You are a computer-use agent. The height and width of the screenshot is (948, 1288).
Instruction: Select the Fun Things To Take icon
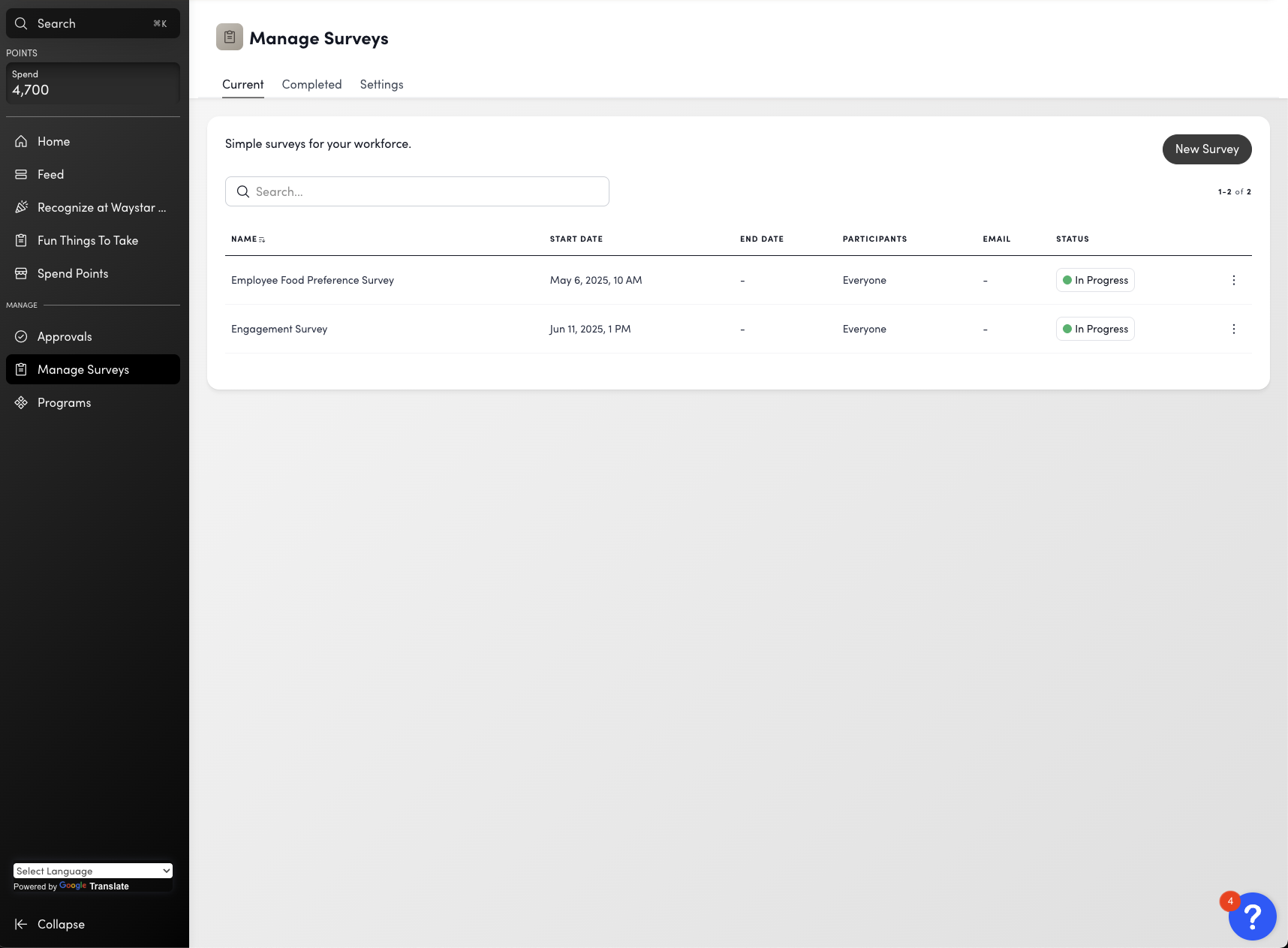coord(22,240)
